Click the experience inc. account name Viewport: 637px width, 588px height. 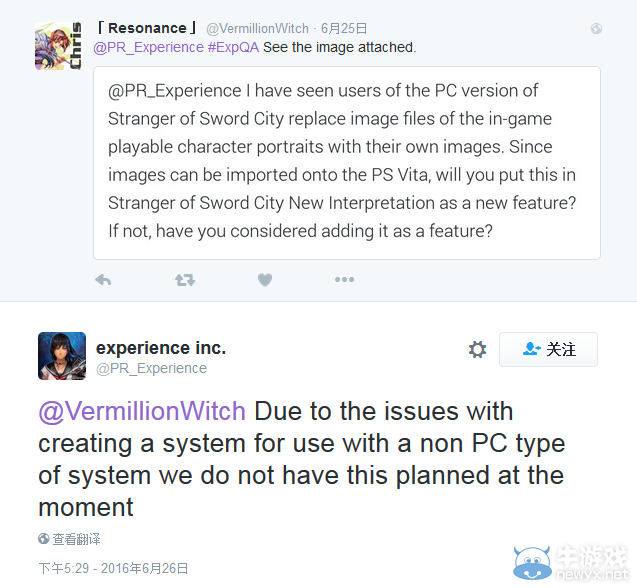(x=161, y=348)
